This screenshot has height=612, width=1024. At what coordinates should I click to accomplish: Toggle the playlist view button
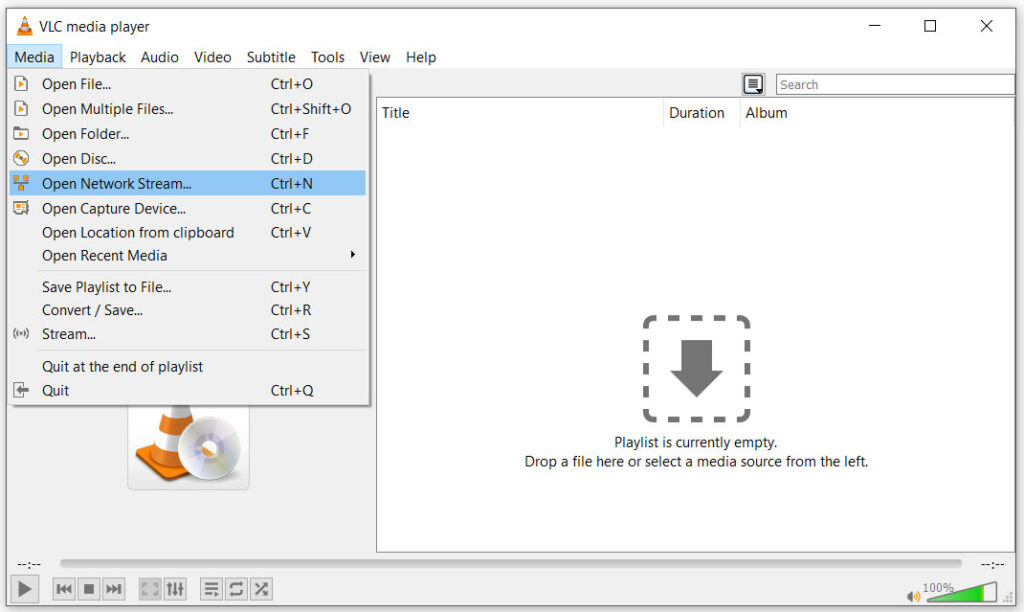pos(211,589)
